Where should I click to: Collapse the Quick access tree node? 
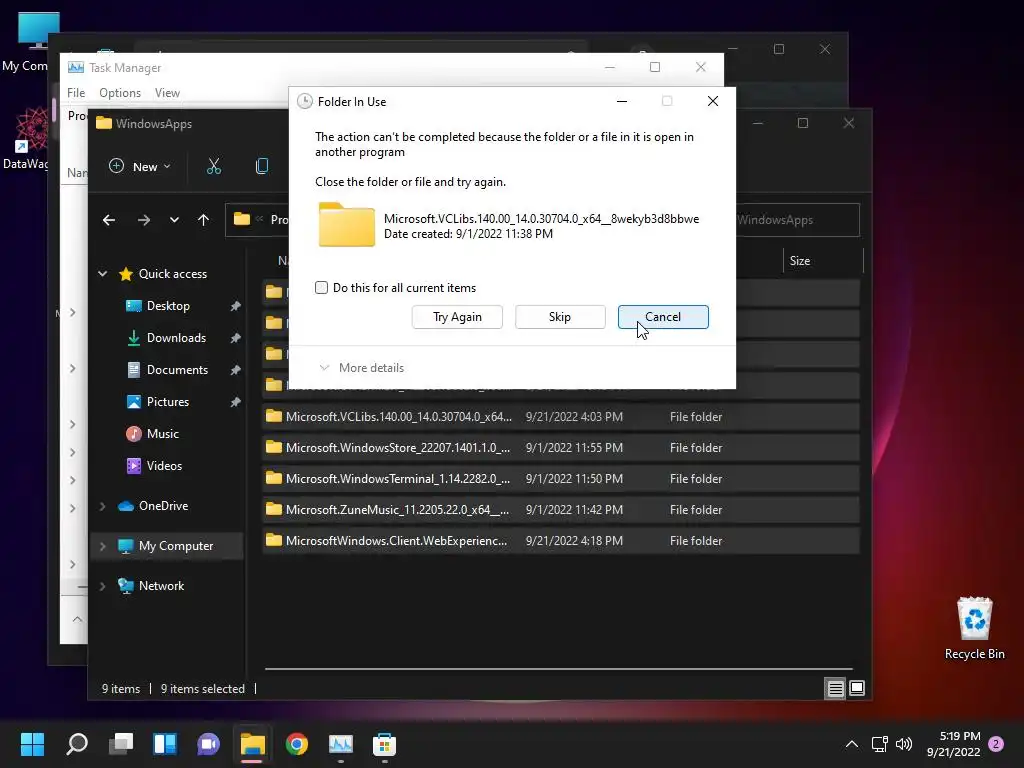click(x=103, y=274)
